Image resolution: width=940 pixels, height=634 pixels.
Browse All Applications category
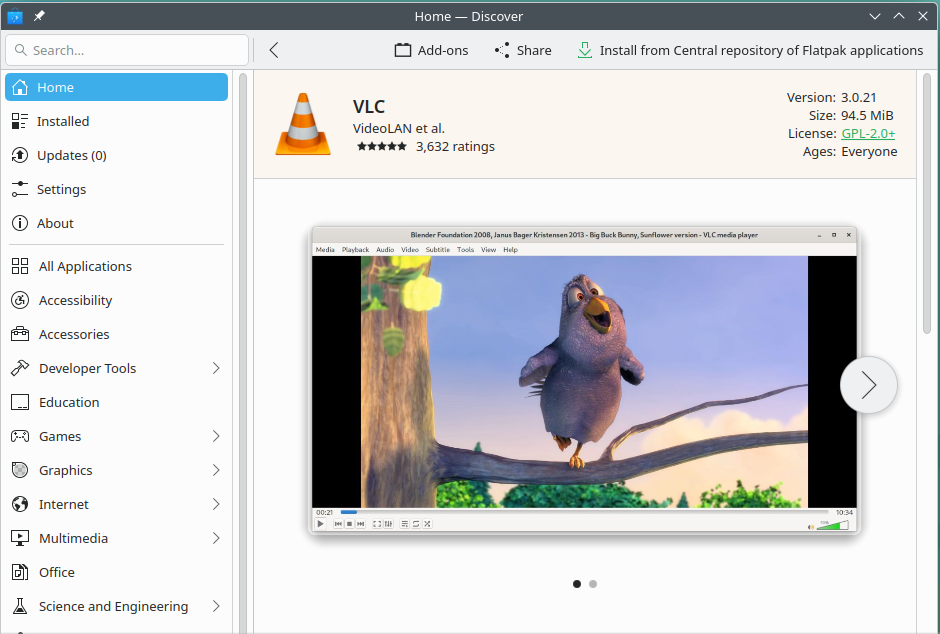116,266
